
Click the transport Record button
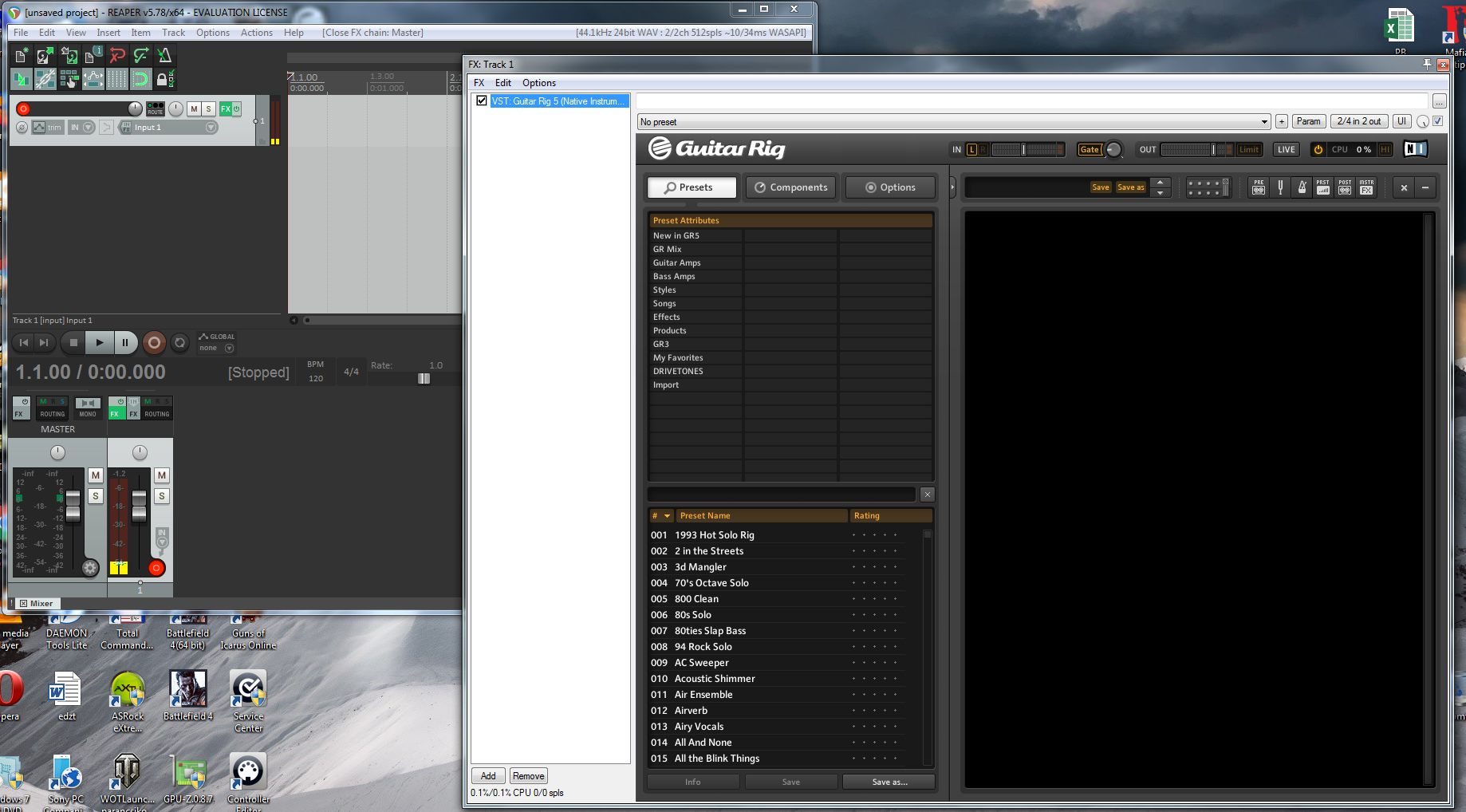(x=154, y=343)
